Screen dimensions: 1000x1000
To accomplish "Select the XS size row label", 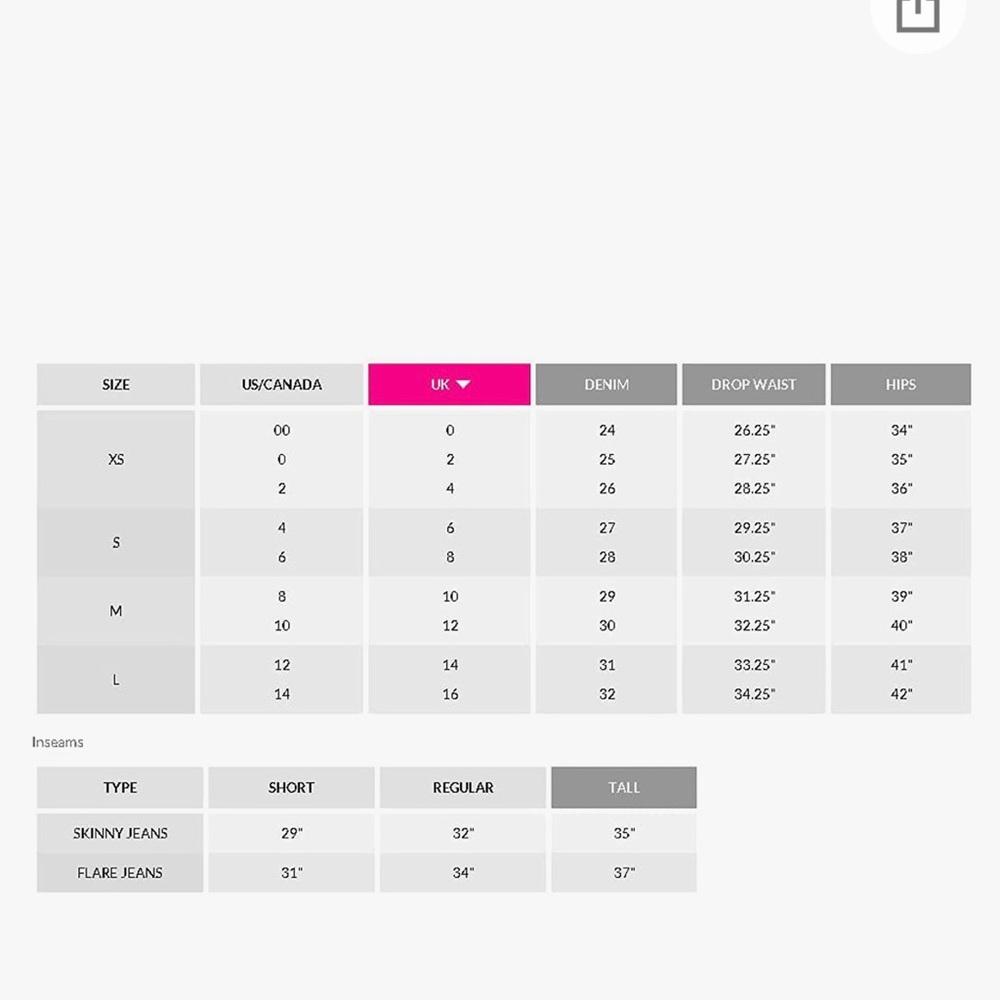I will (x=115, y=459).
